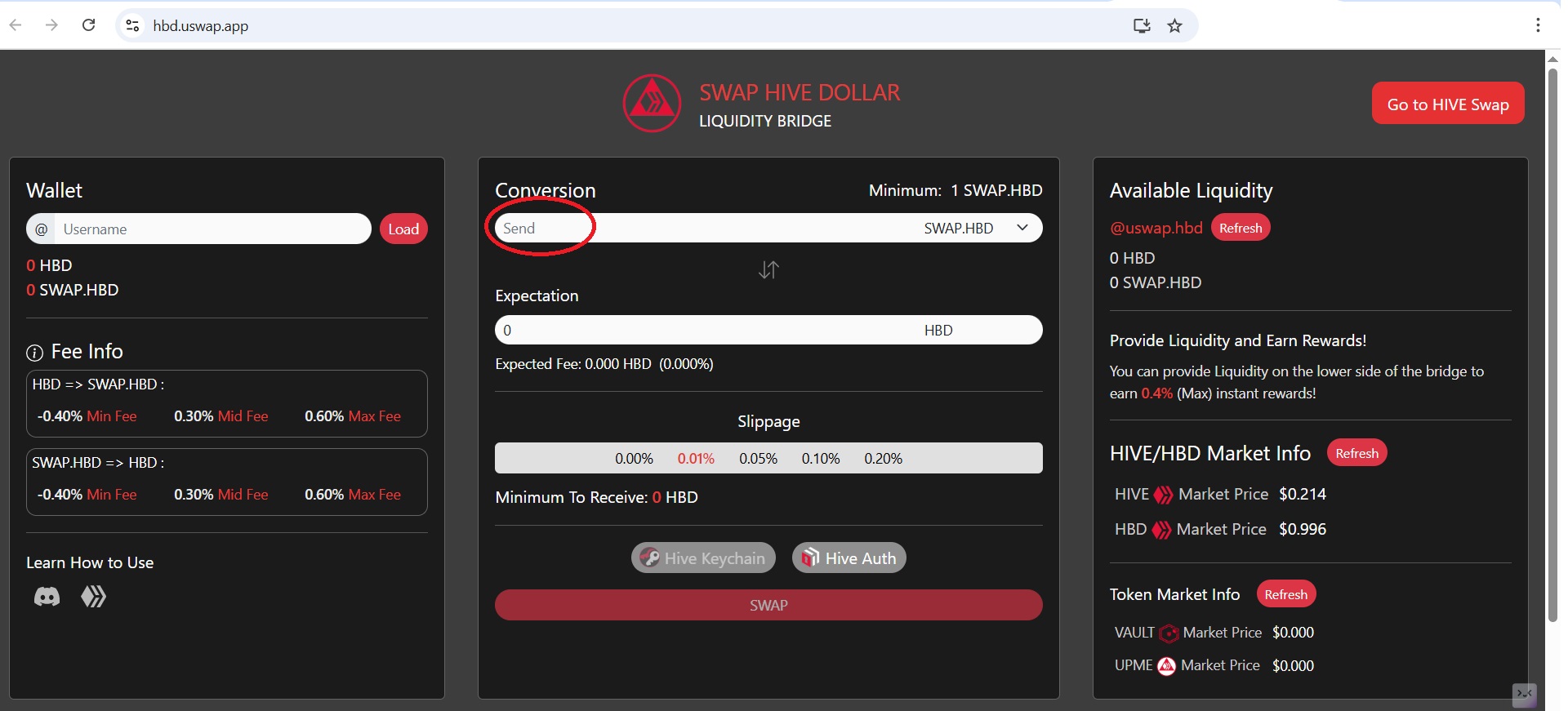1568x711 pixels.
Task: Click the 0 SWAP.HBD wallet balance
Action: tap(72, 290)
